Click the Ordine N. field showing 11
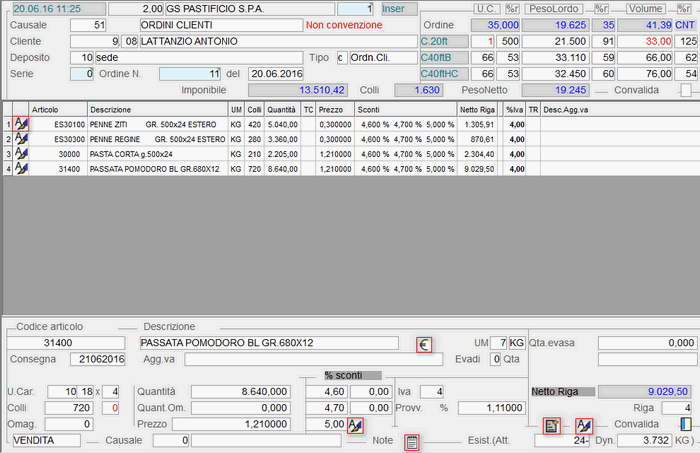700x453 pixels. (190, 74)
